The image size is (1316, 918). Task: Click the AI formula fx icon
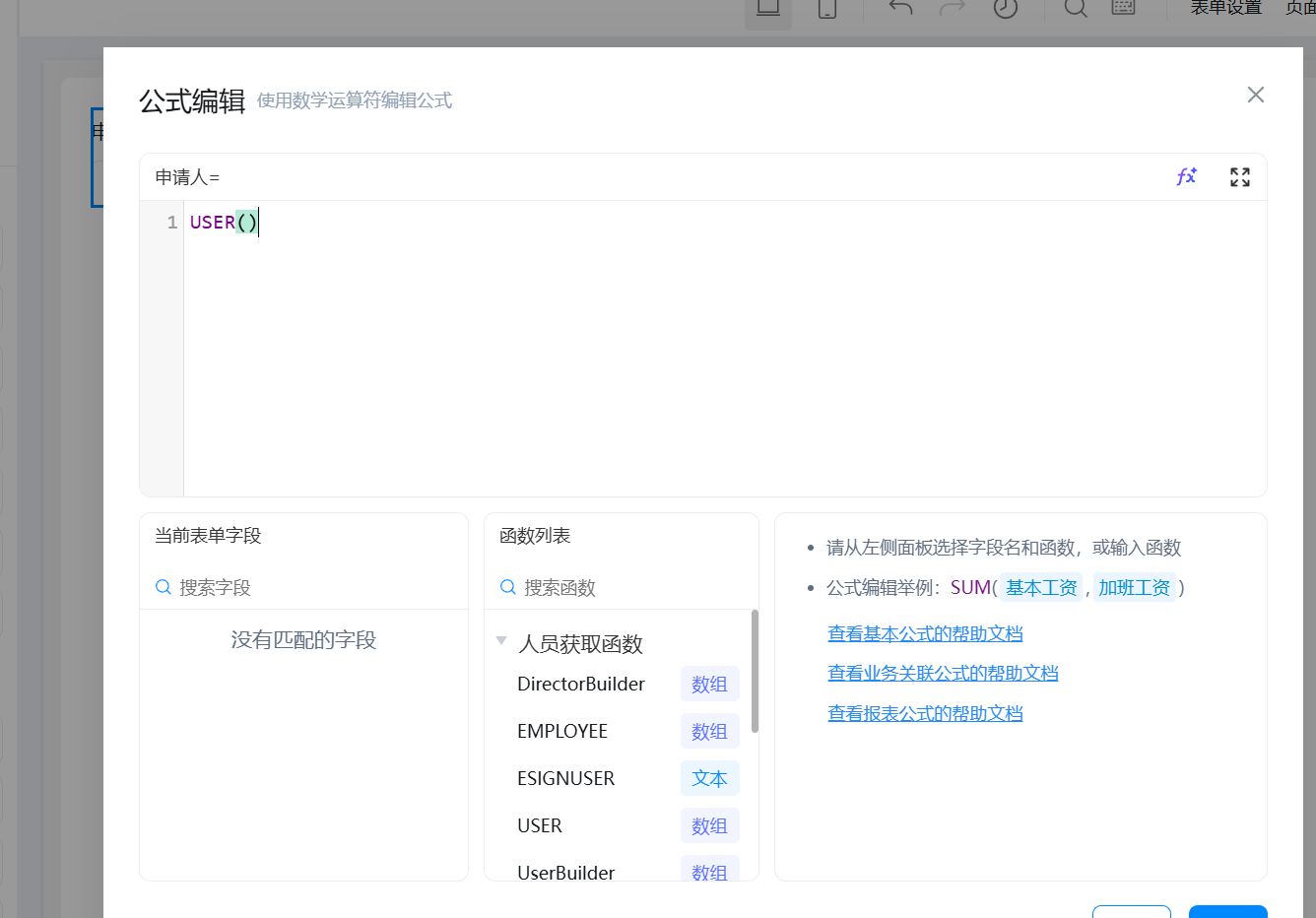click(1186, 177)
